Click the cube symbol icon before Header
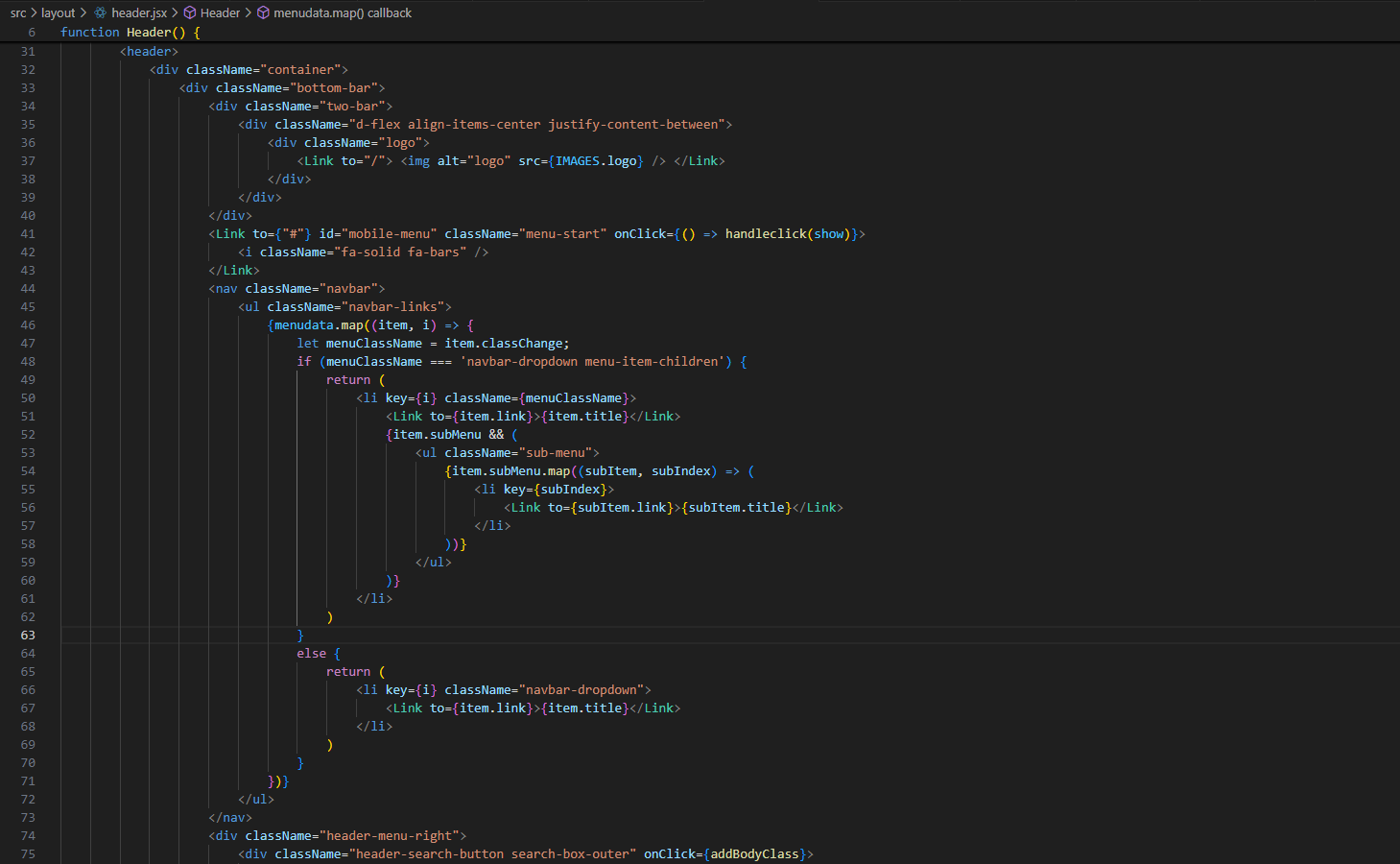The height and width of the screenshot is (864, 1400). [x=190, y=12]
